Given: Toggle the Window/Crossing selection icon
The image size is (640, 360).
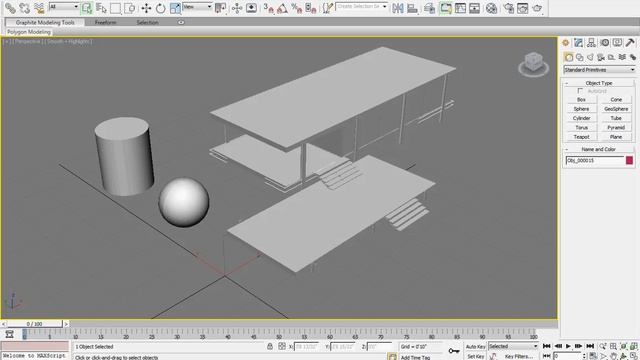Looking at the screenshot, I should 129,8.
